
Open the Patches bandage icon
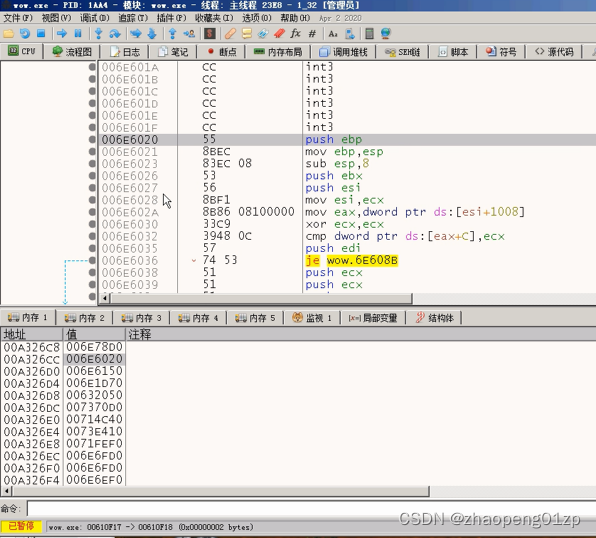click(x=230, y=33)
